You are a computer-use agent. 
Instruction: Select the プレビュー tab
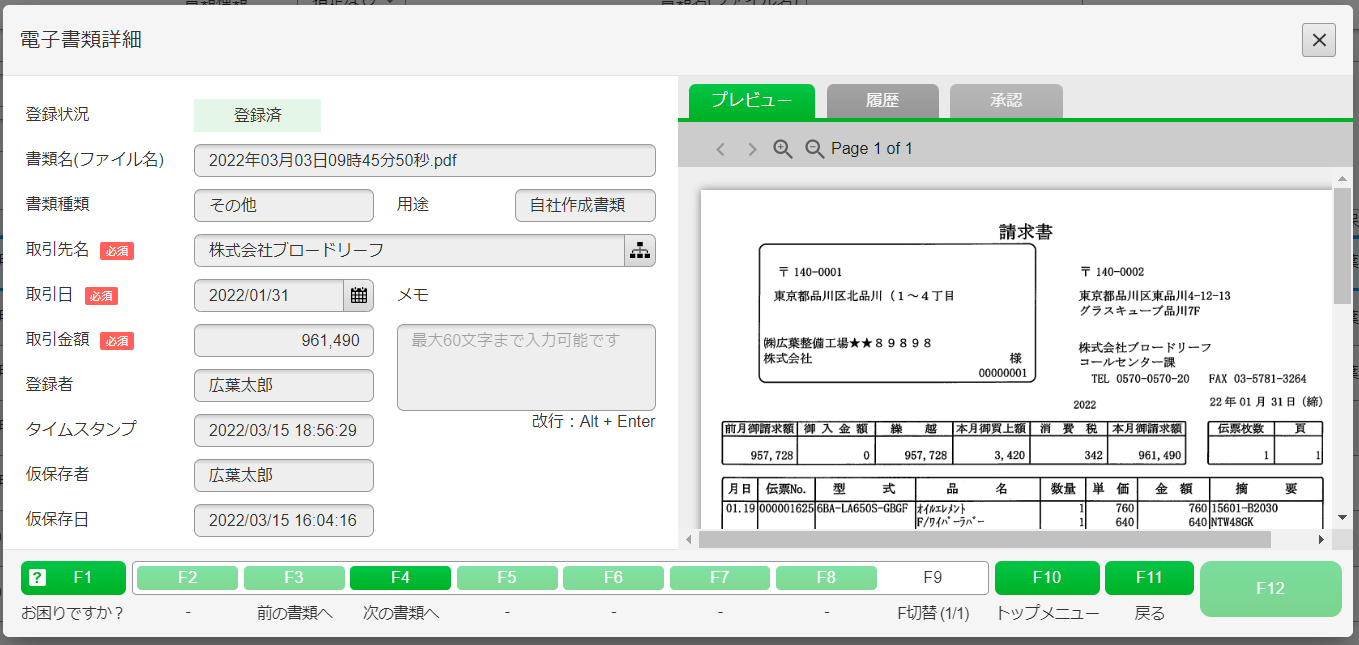click(751, 100)
